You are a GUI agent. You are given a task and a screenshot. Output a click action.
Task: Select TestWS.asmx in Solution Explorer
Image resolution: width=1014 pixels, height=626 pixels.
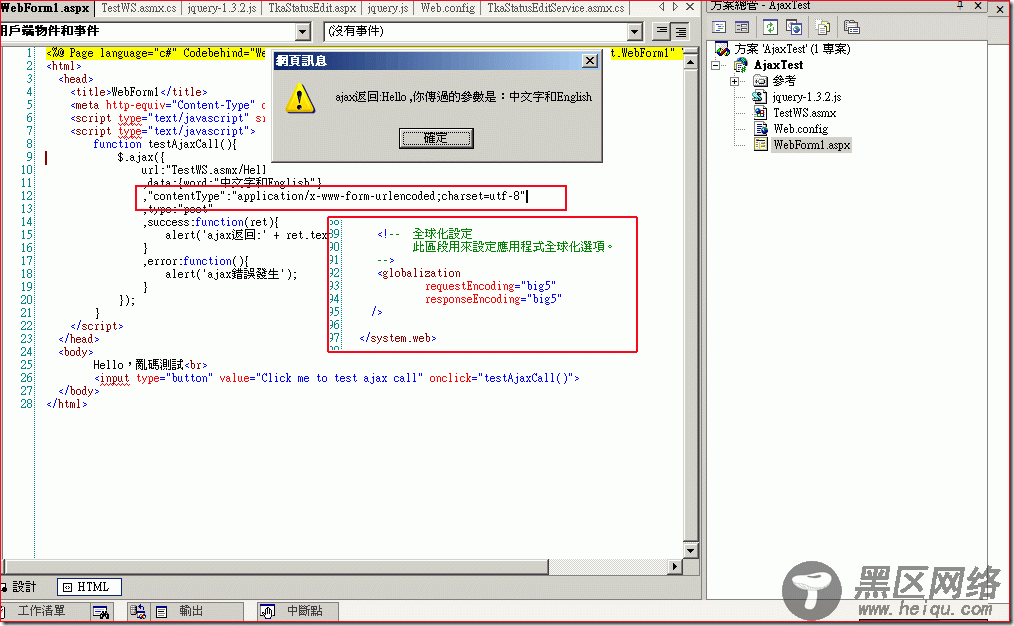tap(804, 113)
